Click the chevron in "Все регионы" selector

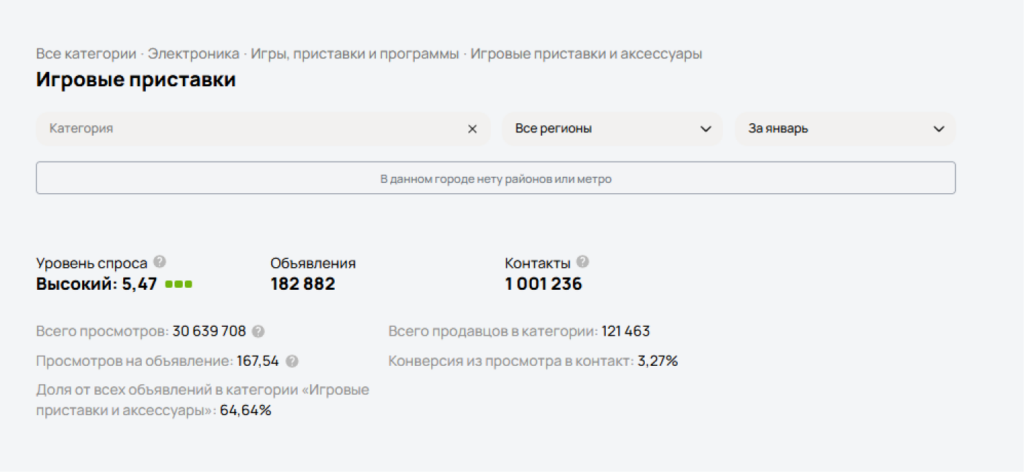point(705,129)
